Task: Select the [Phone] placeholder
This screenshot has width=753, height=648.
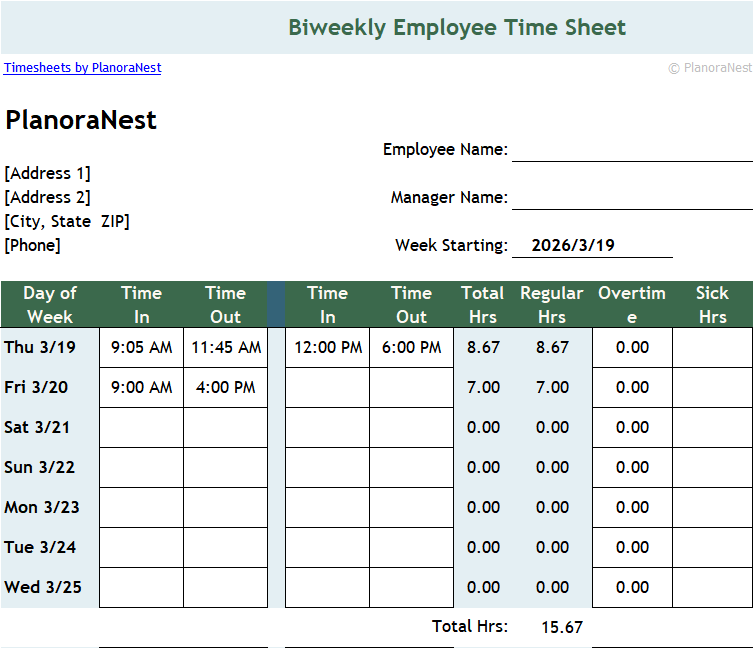Action: tap(33, 245)
